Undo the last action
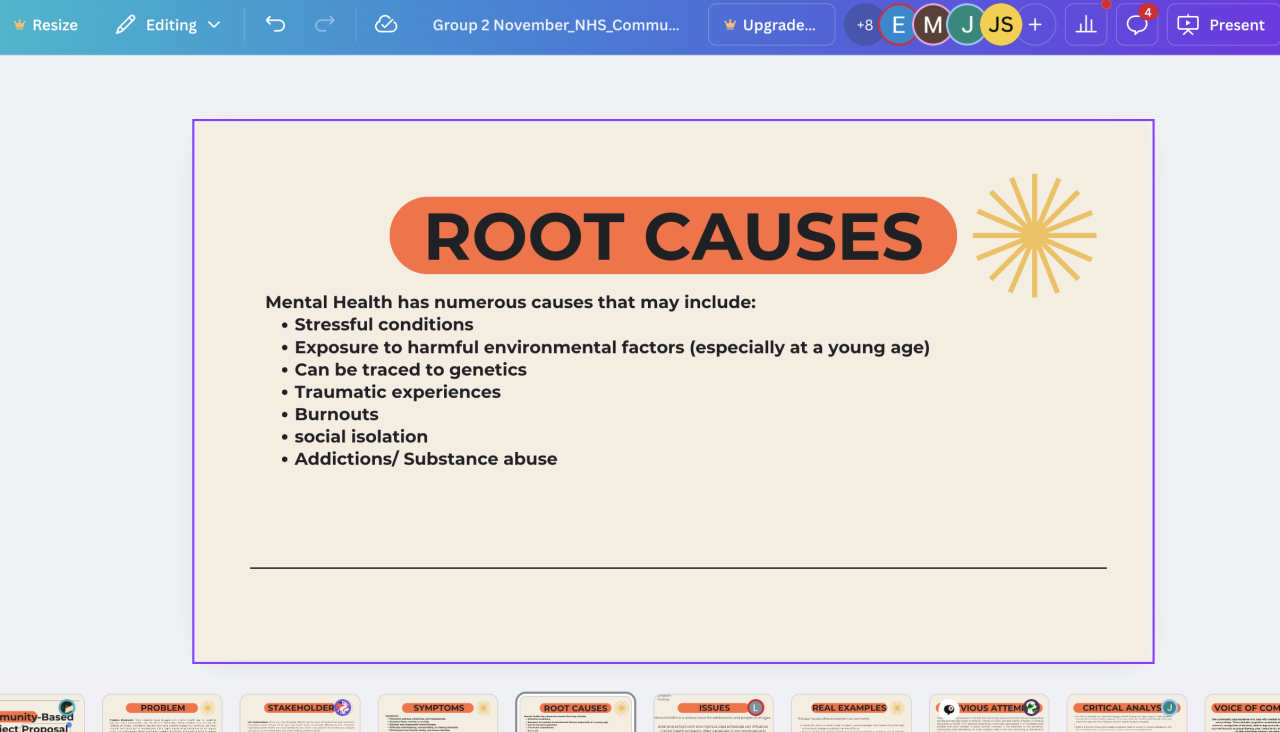Screen dimensions: 1280x732 pyautogui.click(x=275, y=25)
